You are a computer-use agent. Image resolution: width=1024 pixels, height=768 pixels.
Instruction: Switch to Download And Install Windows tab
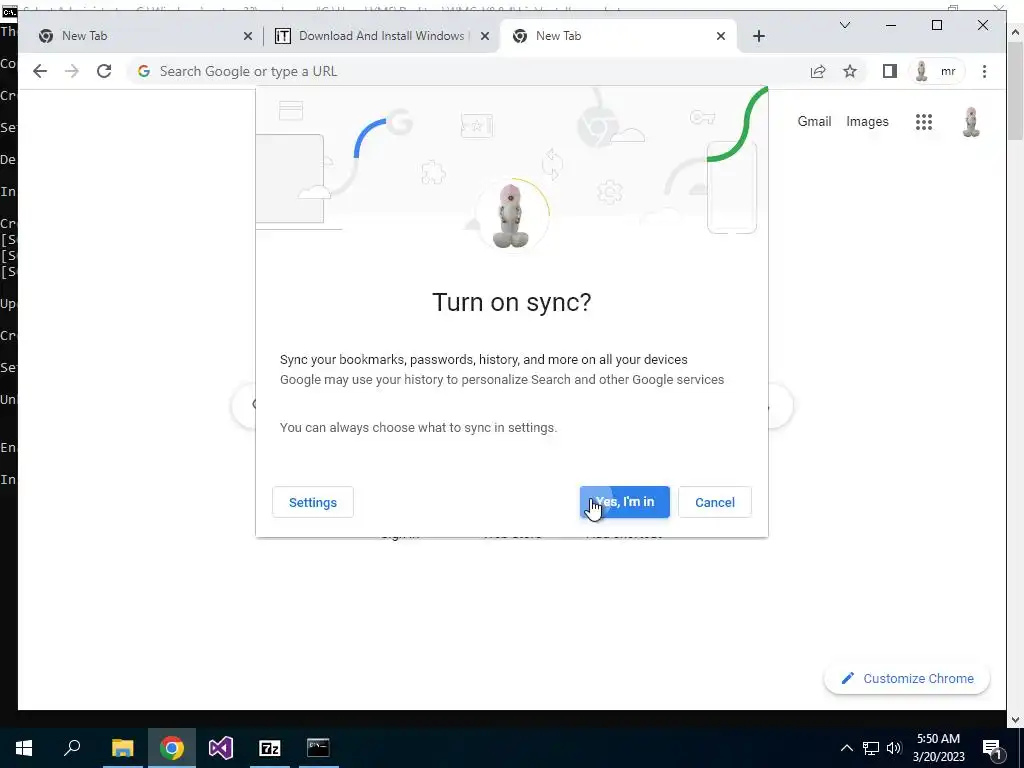coord(382,36)
